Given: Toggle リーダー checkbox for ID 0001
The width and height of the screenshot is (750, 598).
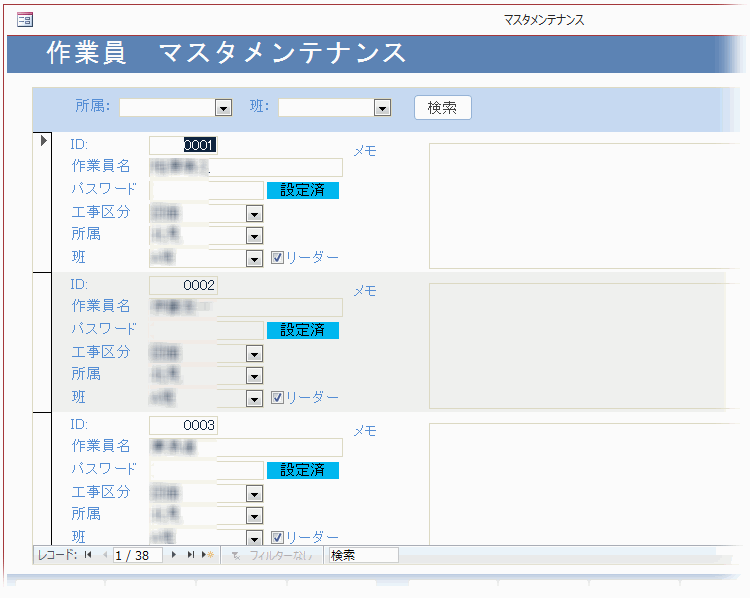Looking at the screenshot, I should [x=278, y=258].
